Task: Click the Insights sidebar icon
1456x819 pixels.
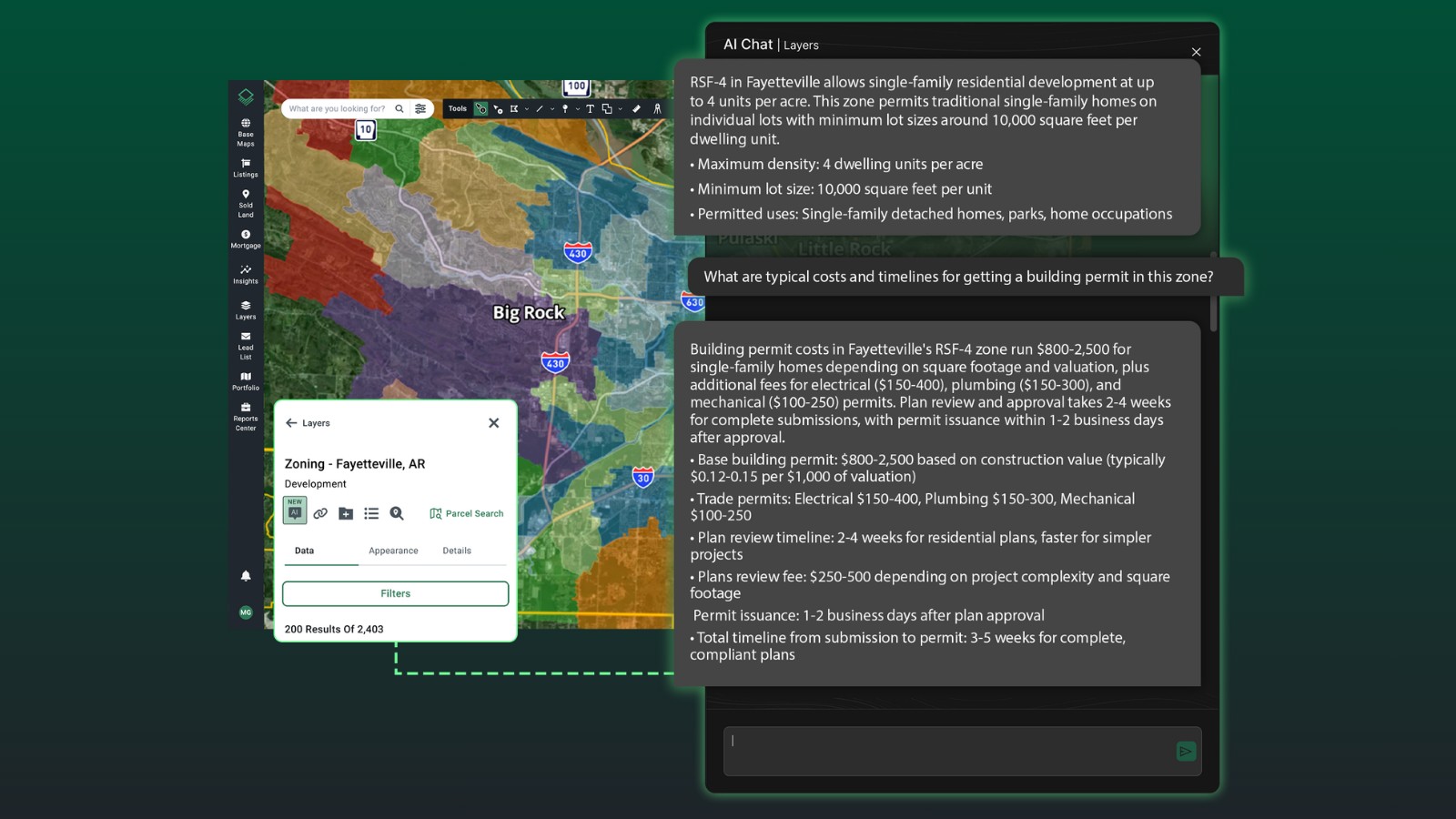Action: pyautogui.click(x=246, y=274)
